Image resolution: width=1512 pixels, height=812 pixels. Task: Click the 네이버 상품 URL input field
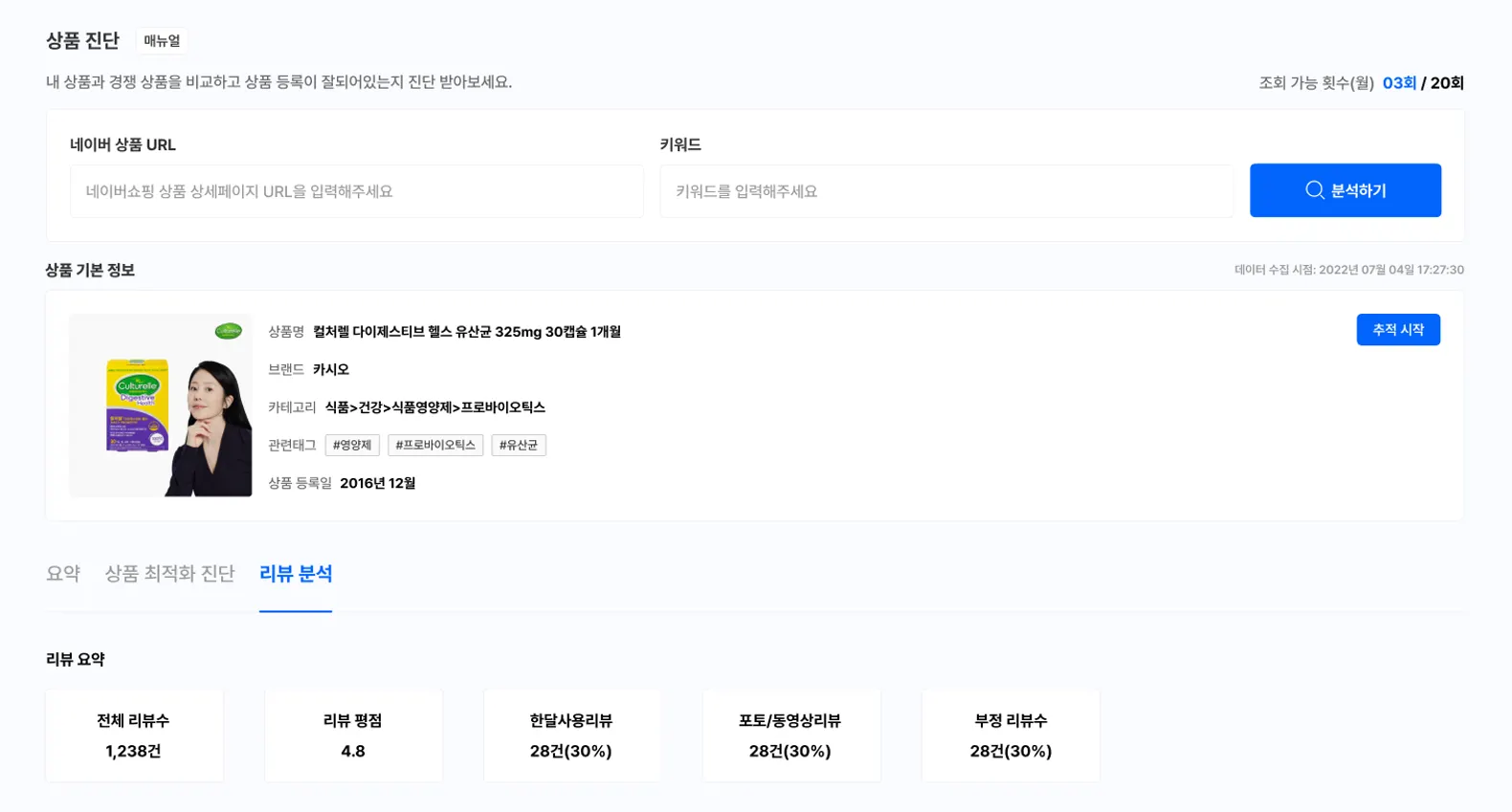[357, 191]
